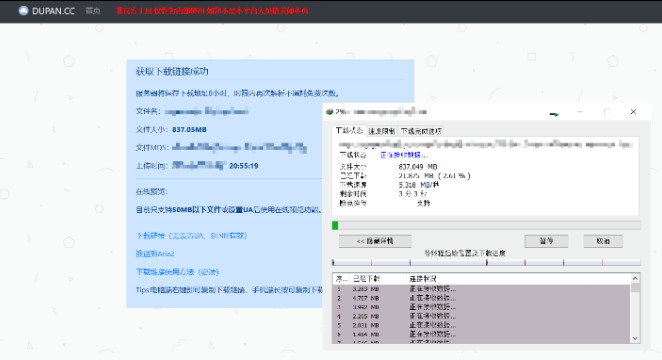Screen dimensions: 662x360
Task: Click the 837.05MB file size value on webpage
Action: 189,130
